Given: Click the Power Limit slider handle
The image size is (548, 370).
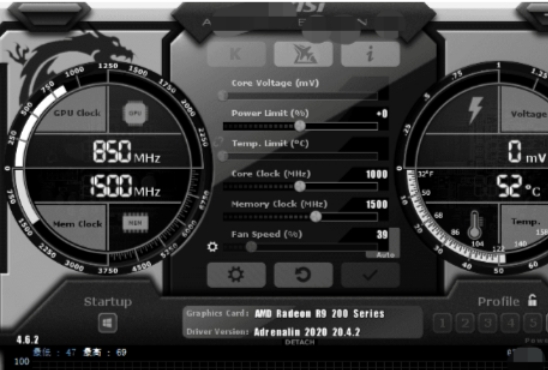Looking at the screenshot, I should [x=300, y=126].
